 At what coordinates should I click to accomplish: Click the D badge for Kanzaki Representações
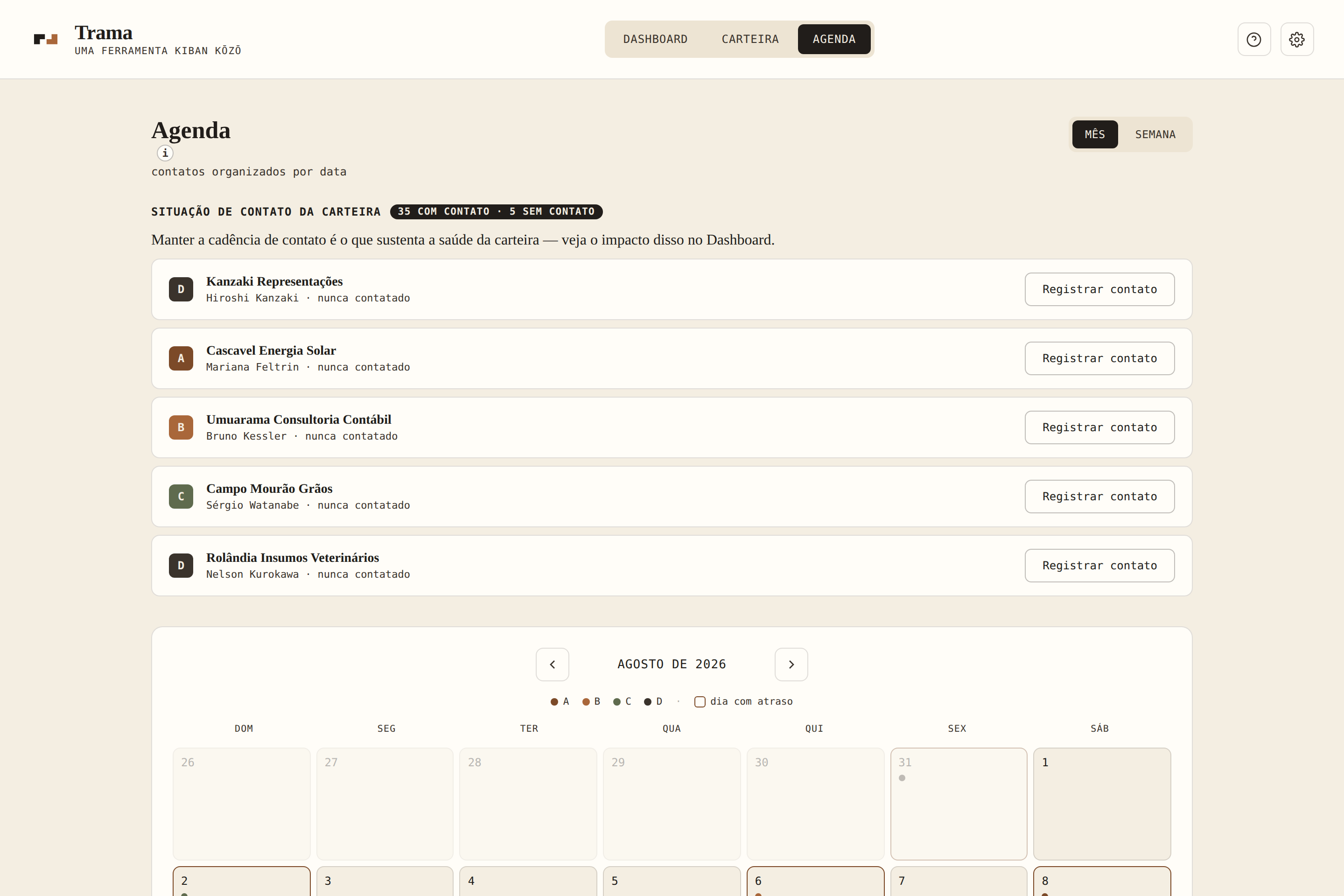click(181, 289)
